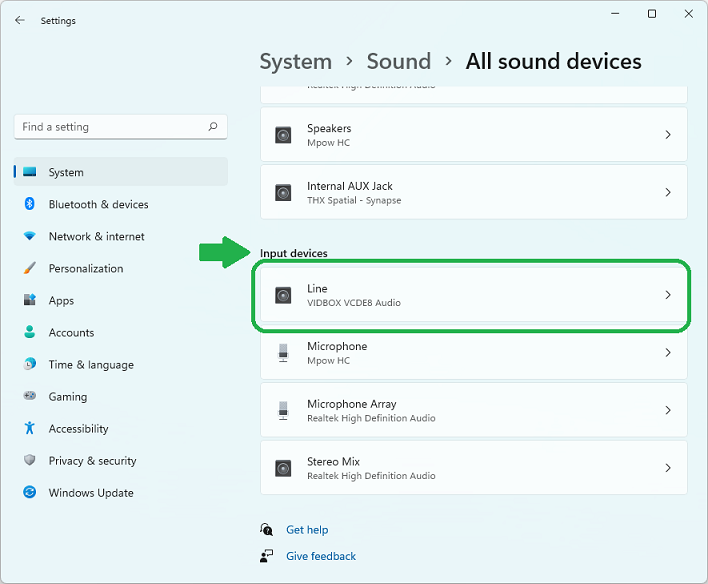Open Line VIDBOX device chevron
Image resolution: width=708 pixels, height=584 pixels.
tap(668, 295)
